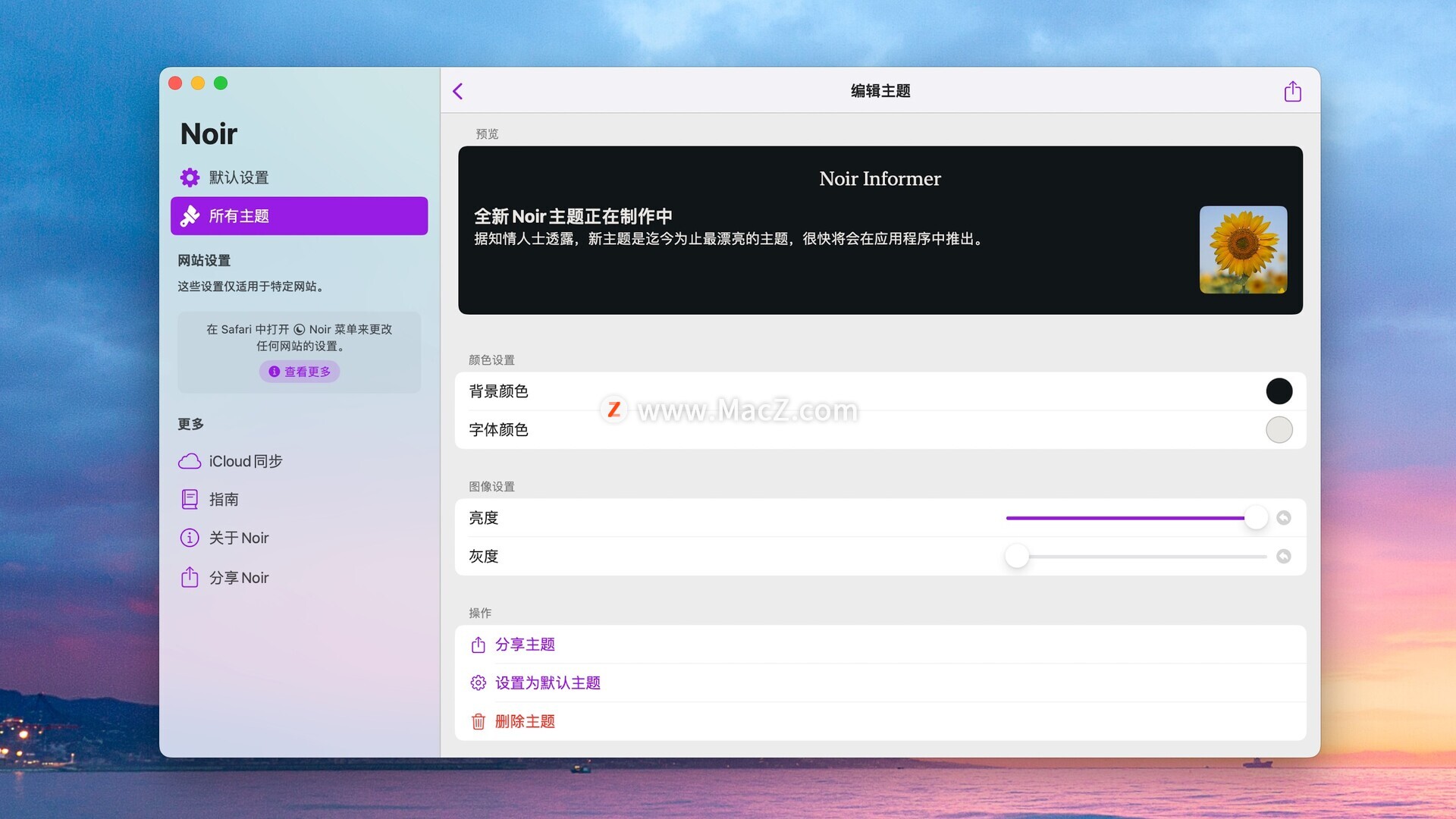This screenshot has width=1456, height=819.
Task: Click the share icon next to 分享主题
Action: coord(478,645)
